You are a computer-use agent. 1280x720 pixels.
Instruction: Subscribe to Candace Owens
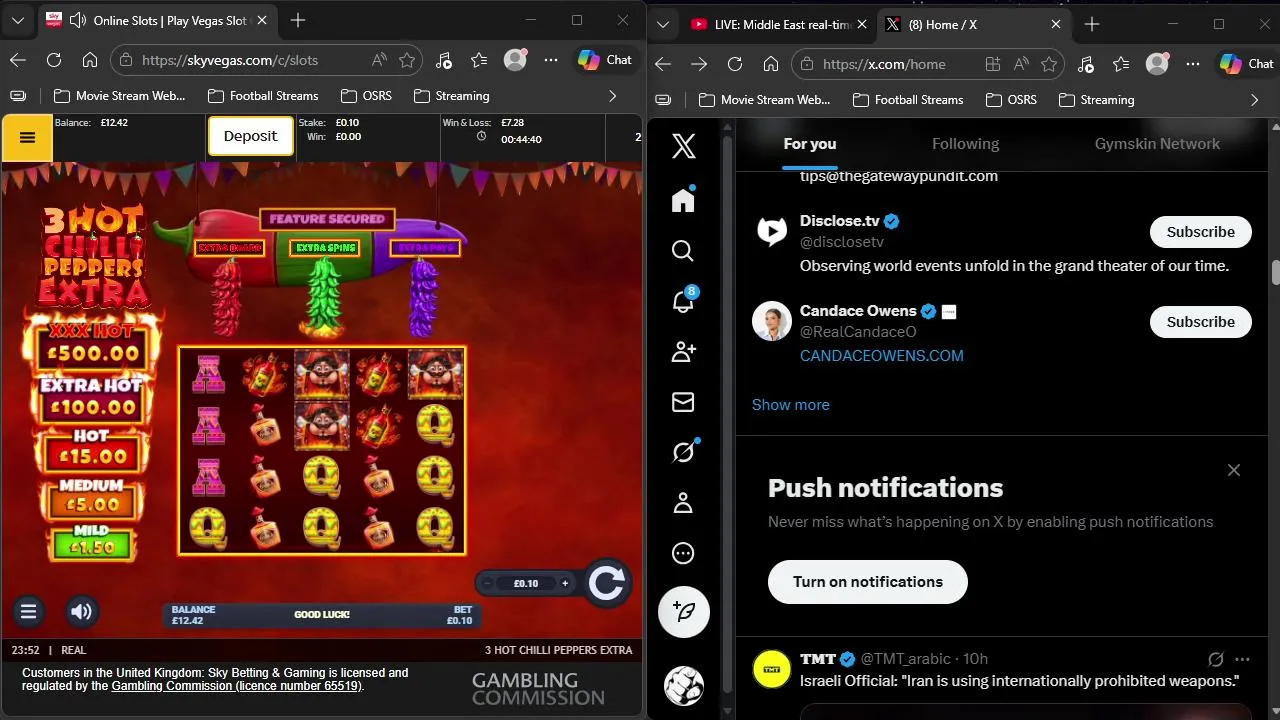point(1201,322)
